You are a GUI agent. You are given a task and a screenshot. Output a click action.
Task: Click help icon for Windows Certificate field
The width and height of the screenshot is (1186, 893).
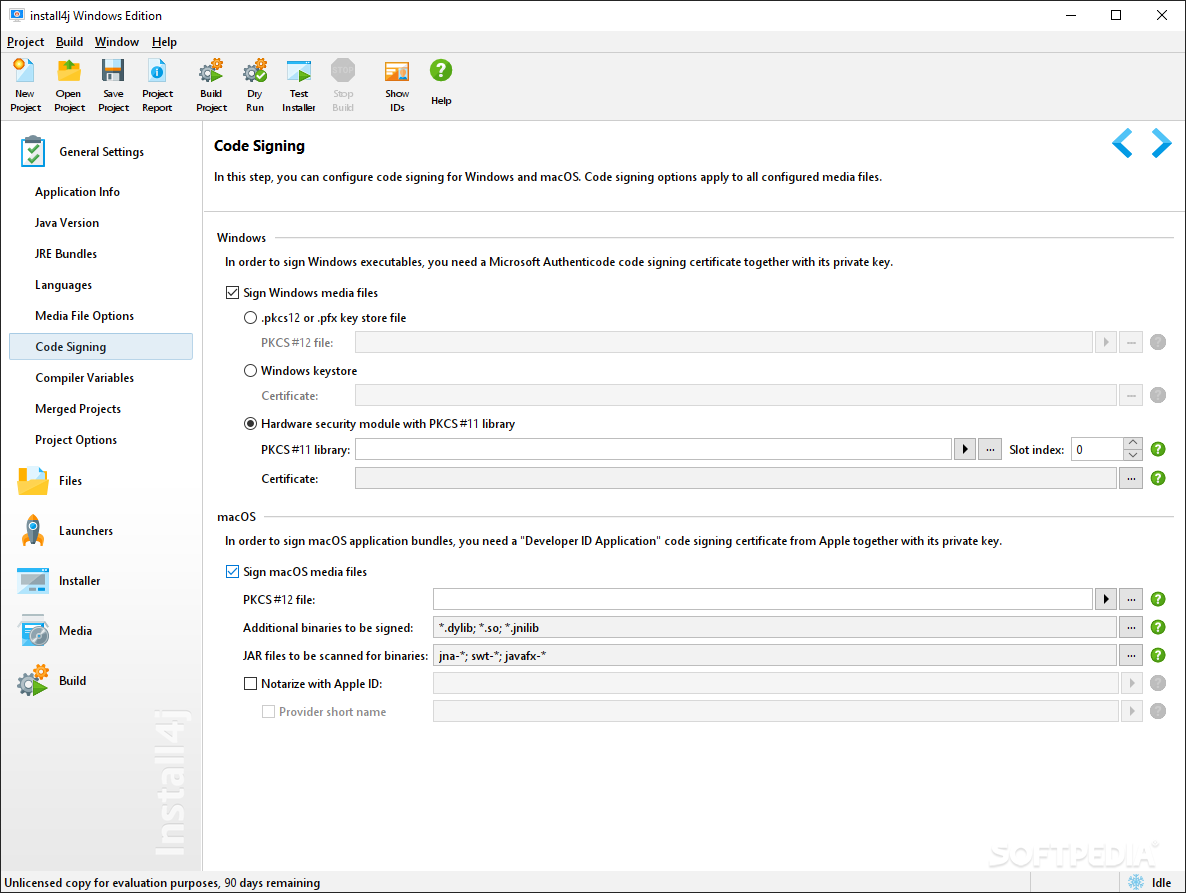[x=1158, y=478]
